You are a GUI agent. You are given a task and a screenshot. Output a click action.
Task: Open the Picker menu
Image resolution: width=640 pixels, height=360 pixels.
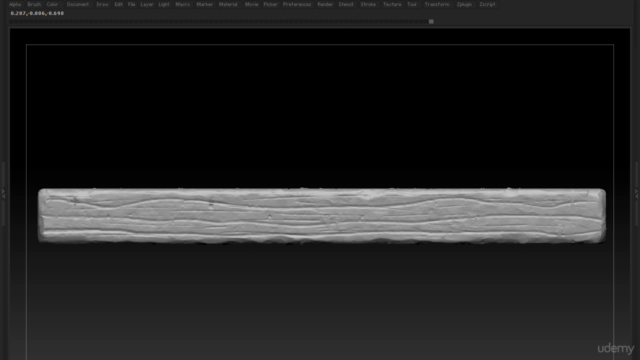pos(270,4)
